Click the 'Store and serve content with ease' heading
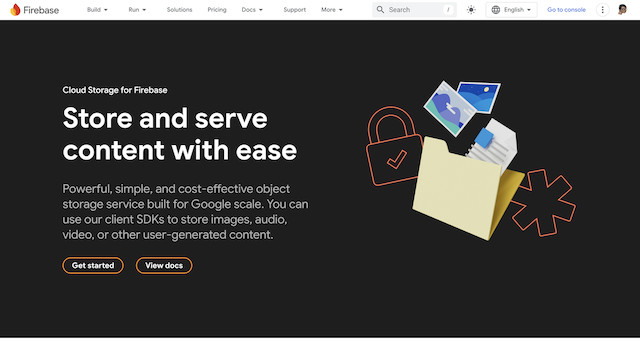 [x=180, y=134]
